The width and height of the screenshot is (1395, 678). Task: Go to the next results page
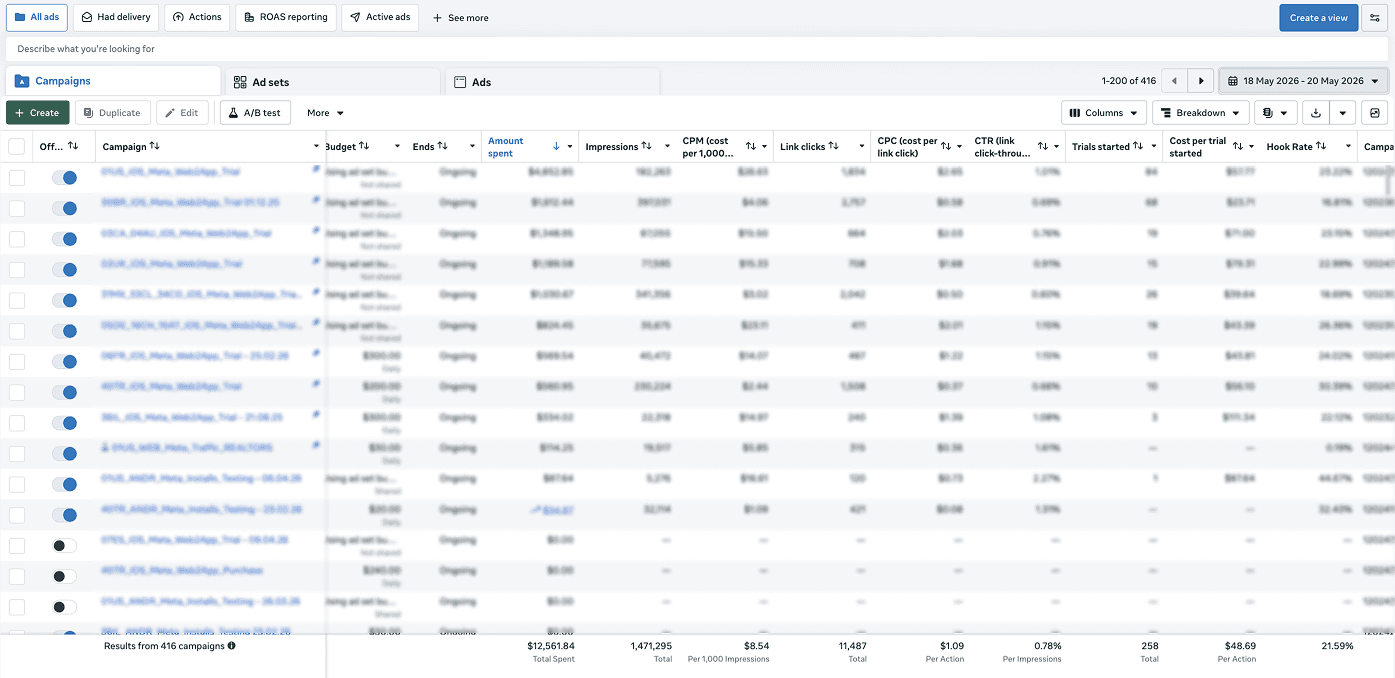(1201, 81)
